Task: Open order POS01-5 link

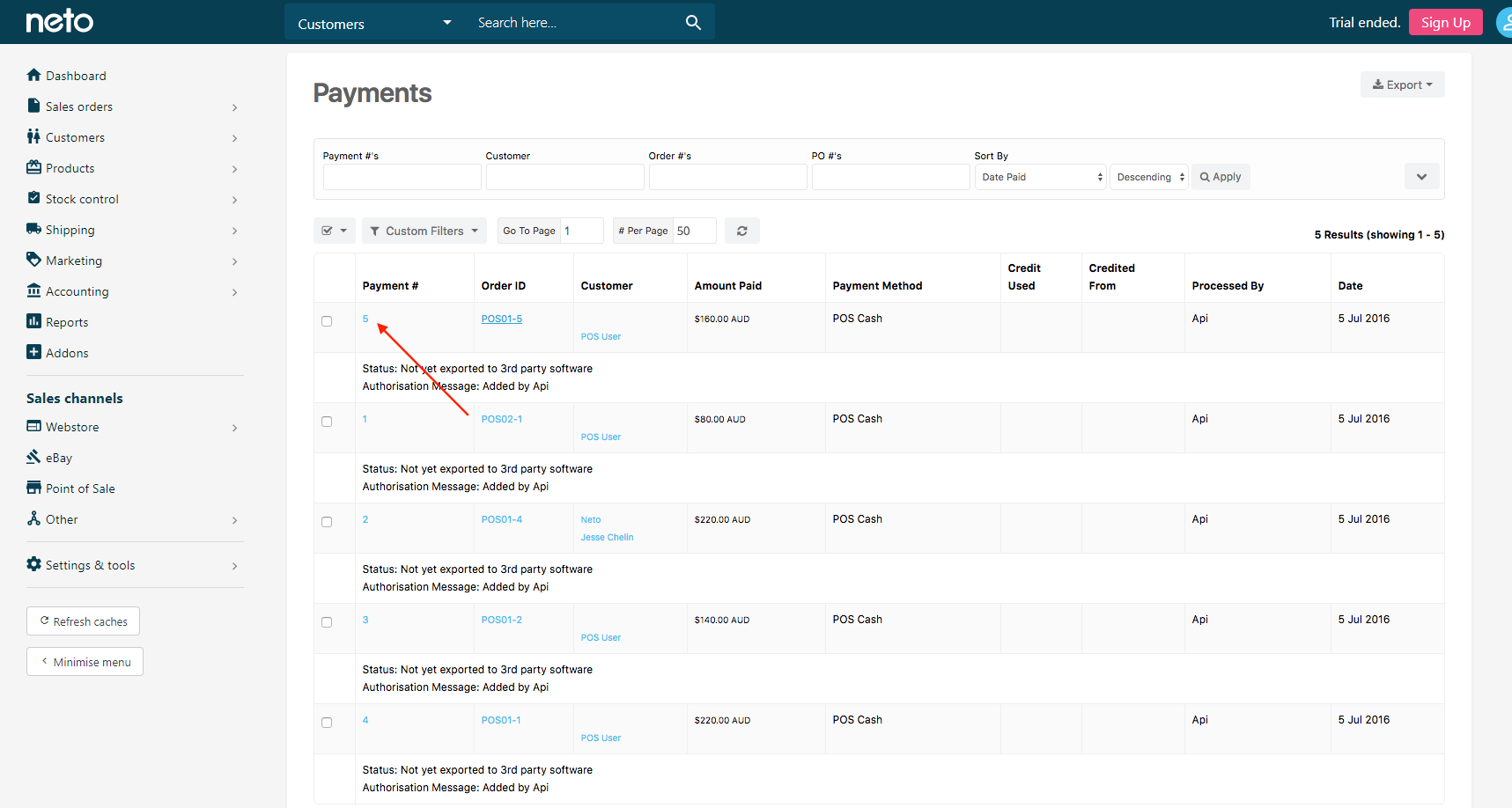Action: coord(502,319)
